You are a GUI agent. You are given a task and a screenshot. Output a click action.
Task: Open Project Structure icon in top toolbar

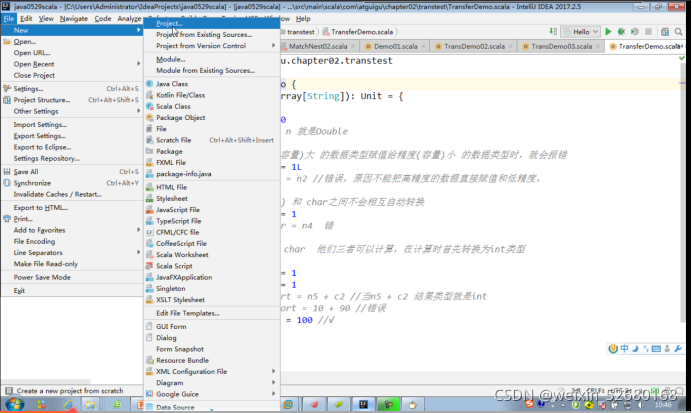(665, 31)
